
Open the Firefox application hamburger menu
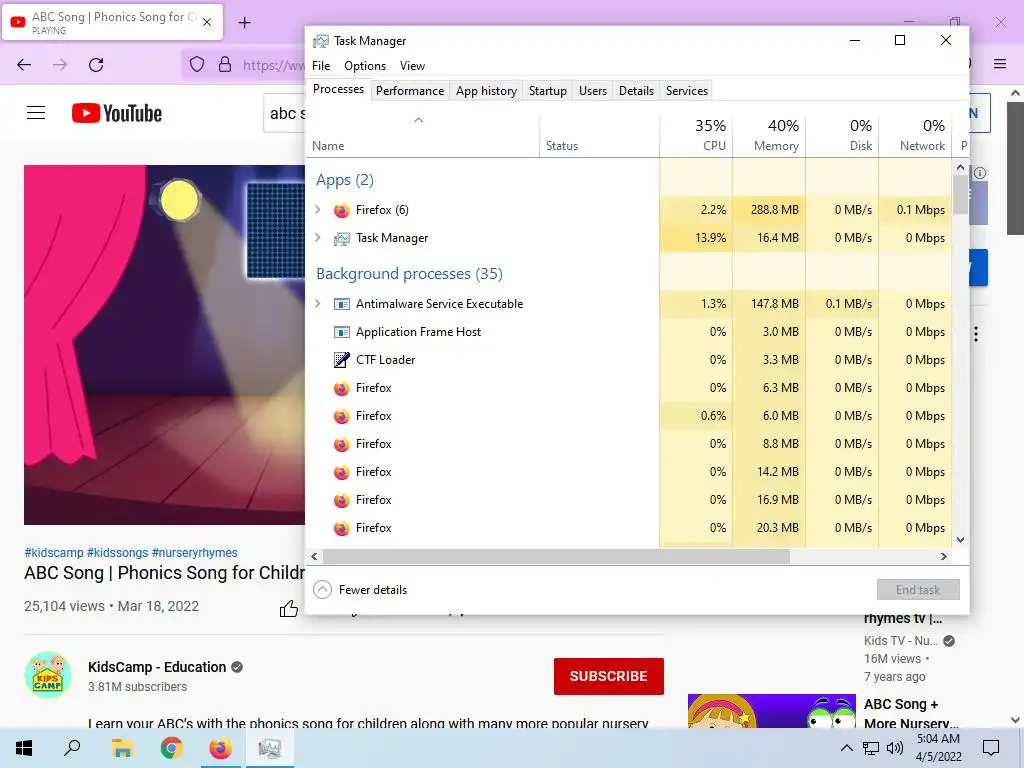click(x=1000, y=64)
